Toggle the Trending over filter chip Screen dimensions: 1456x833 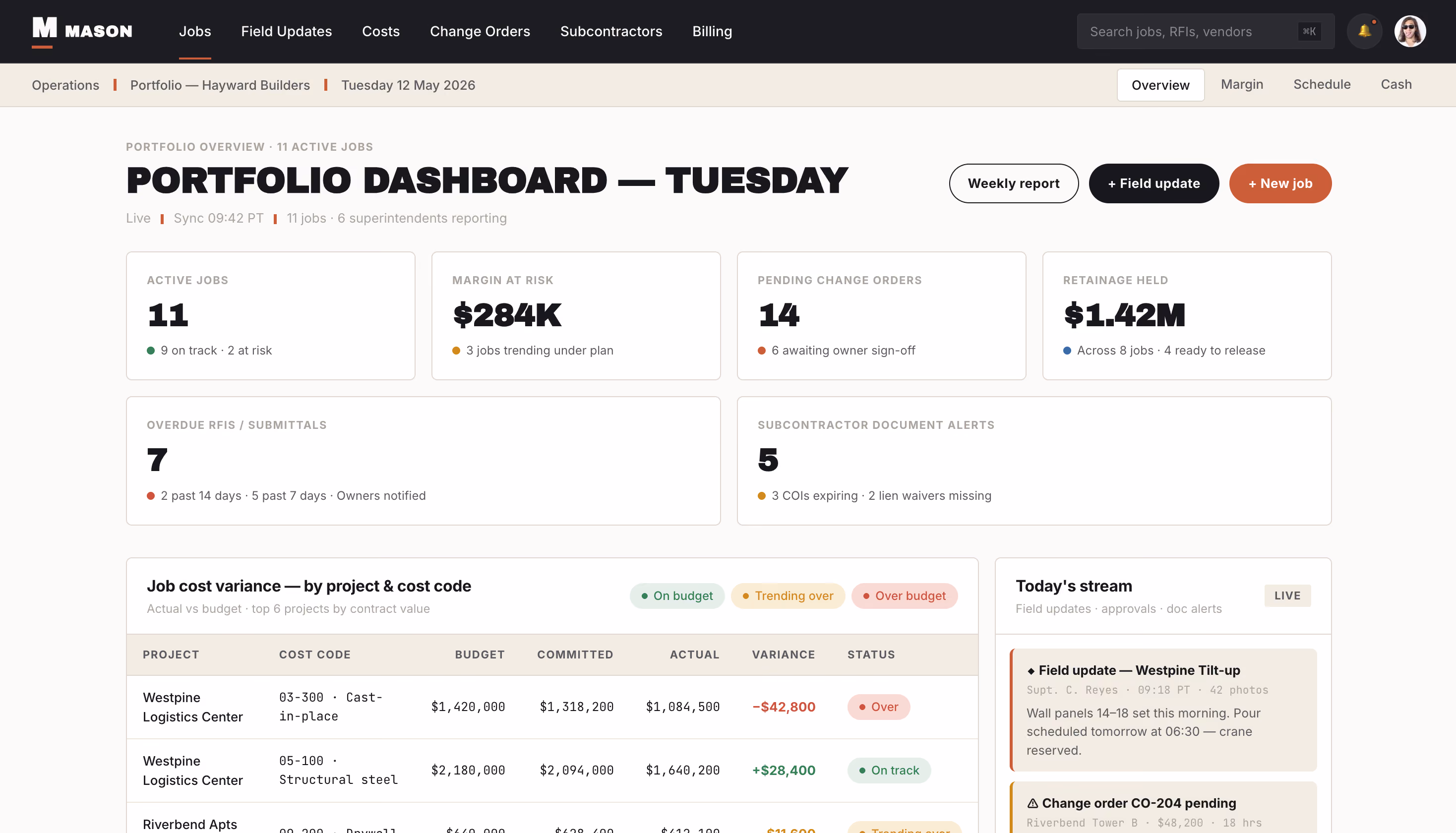click(788, 595)
